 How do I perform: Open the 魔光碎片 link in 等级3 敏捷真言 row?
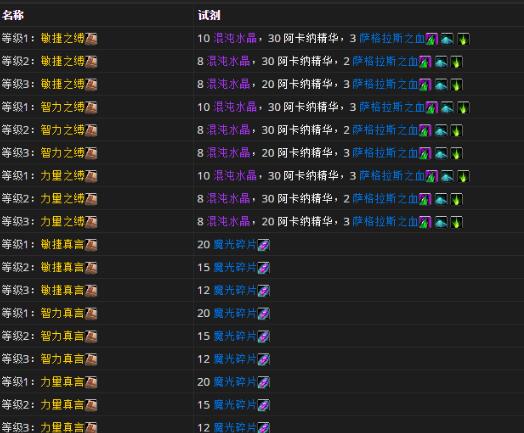(x=235, y=291)
